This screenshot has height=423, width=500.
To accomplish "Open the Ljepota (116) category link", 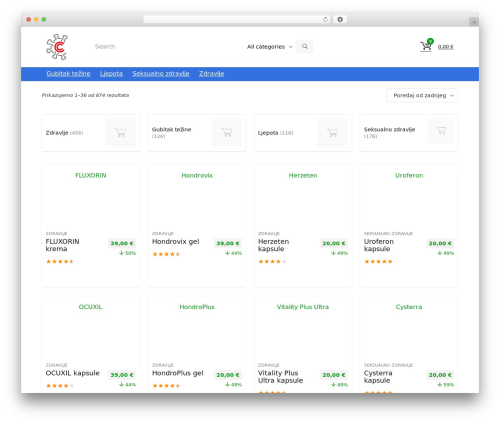I will [275, 133].
